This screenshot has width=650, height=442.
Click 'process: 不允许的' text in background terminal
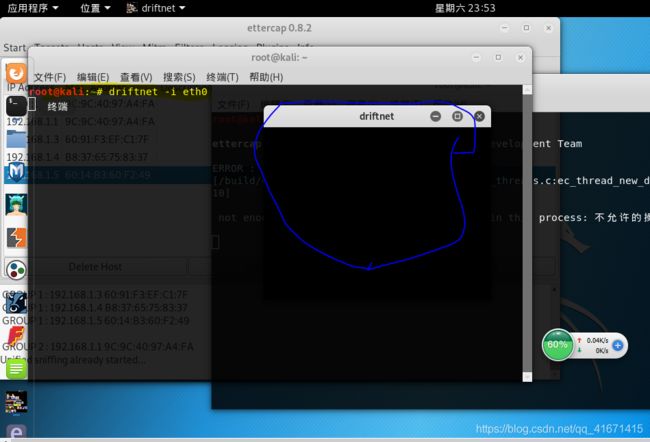tap(594, 218)
